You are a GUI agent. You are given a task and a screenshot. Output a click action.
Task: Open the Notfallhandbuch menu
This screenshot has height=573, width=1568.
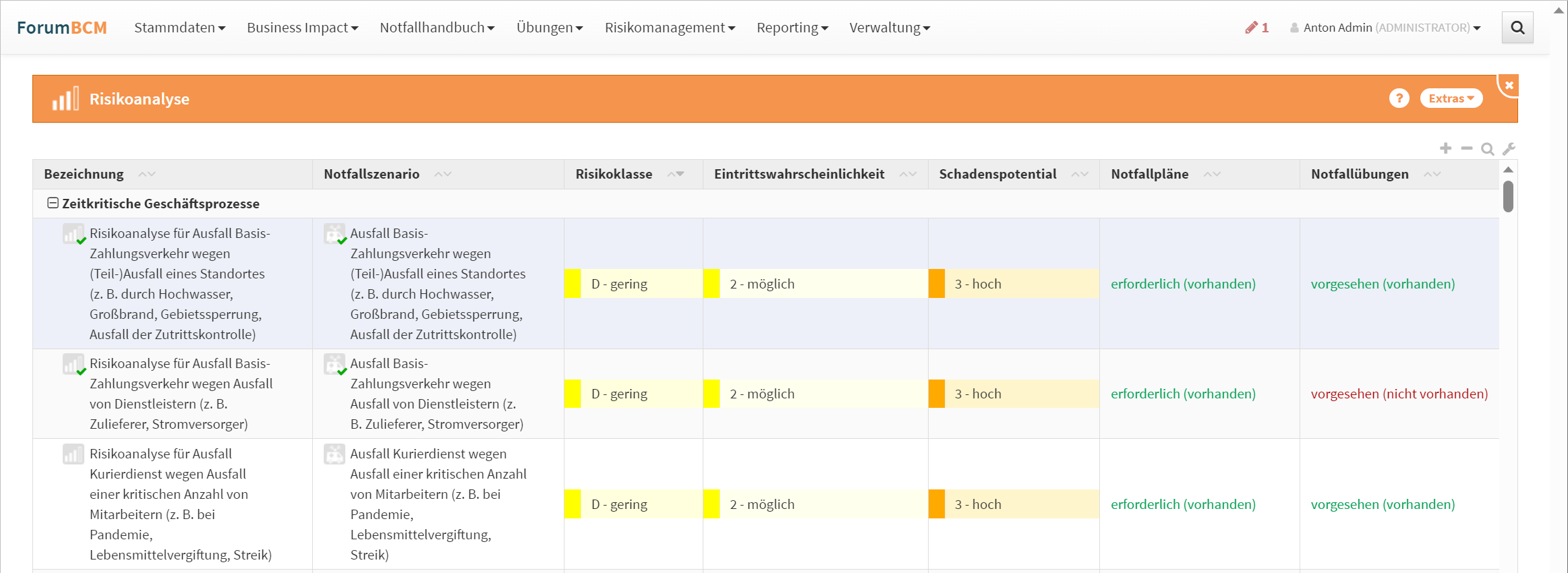coord(437,28)
